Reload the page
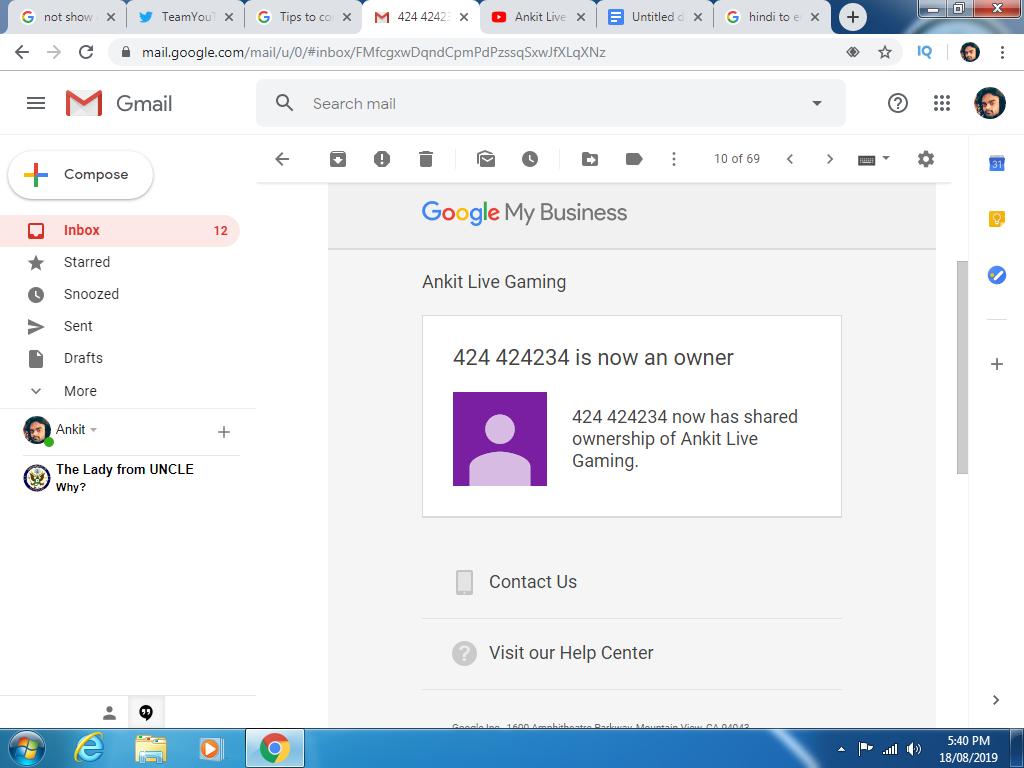The width and height of the screenshot is (1024, 768). coord(86,52)
